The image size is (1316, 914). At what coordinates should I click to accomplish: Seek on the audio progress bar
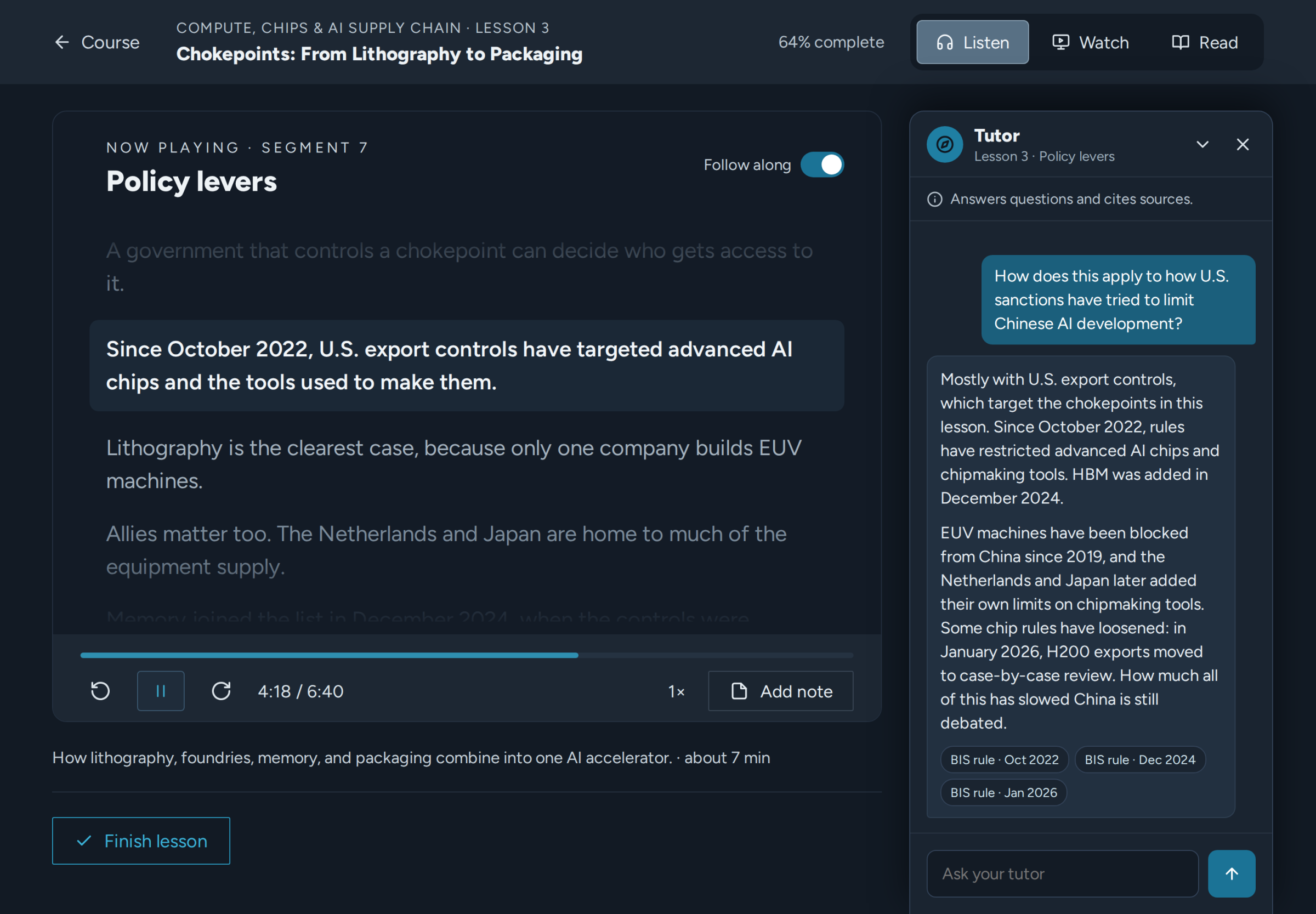[x=467, y=655]
